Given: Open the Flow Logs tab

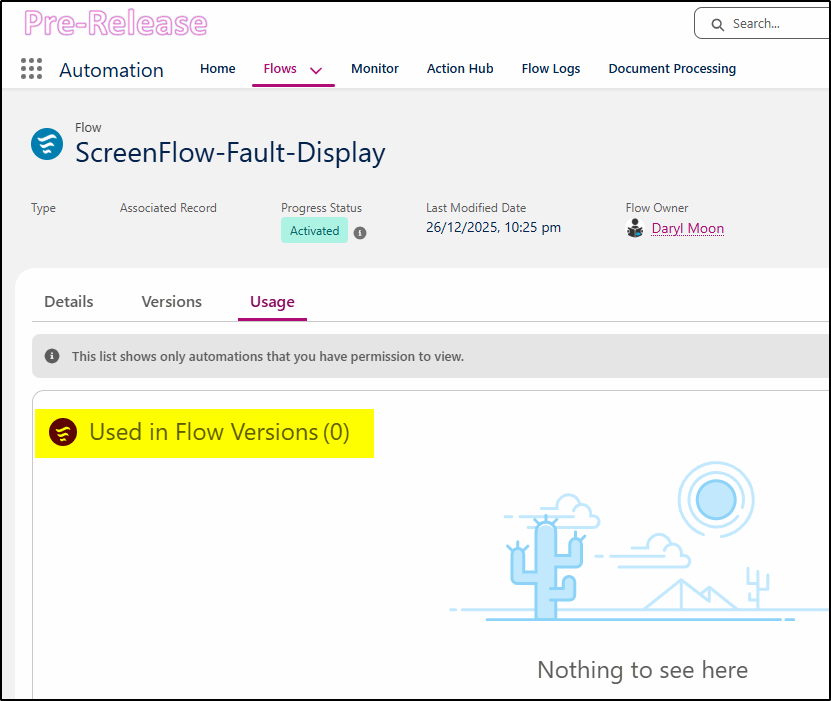Looking at the screenshot, I should pyautogui.click(x=551, y=69).
